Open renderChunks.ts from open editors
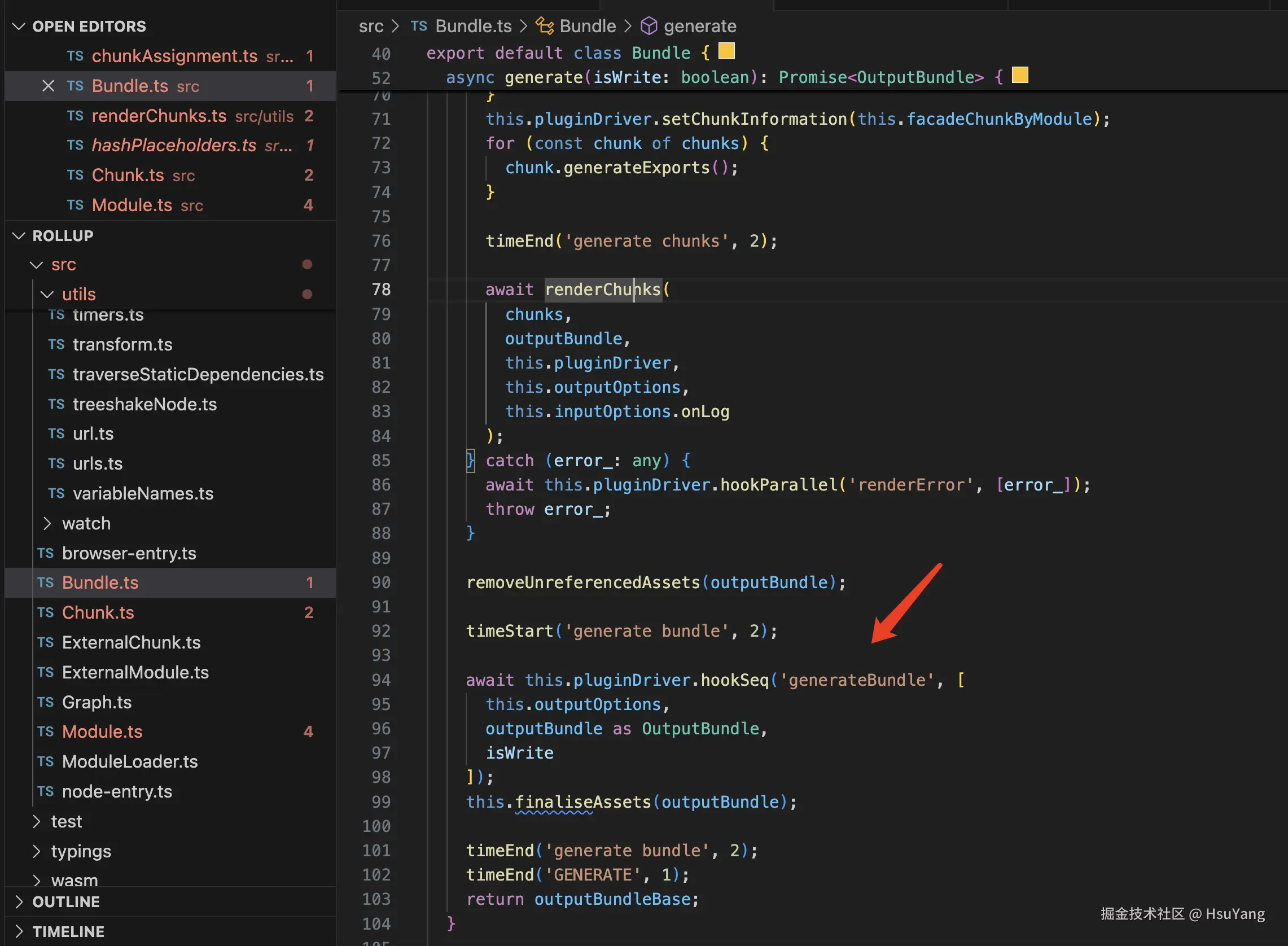Image resolution: width=1288 pixels, height=946 pixels. pyautogui.click(x=159, y=116)
